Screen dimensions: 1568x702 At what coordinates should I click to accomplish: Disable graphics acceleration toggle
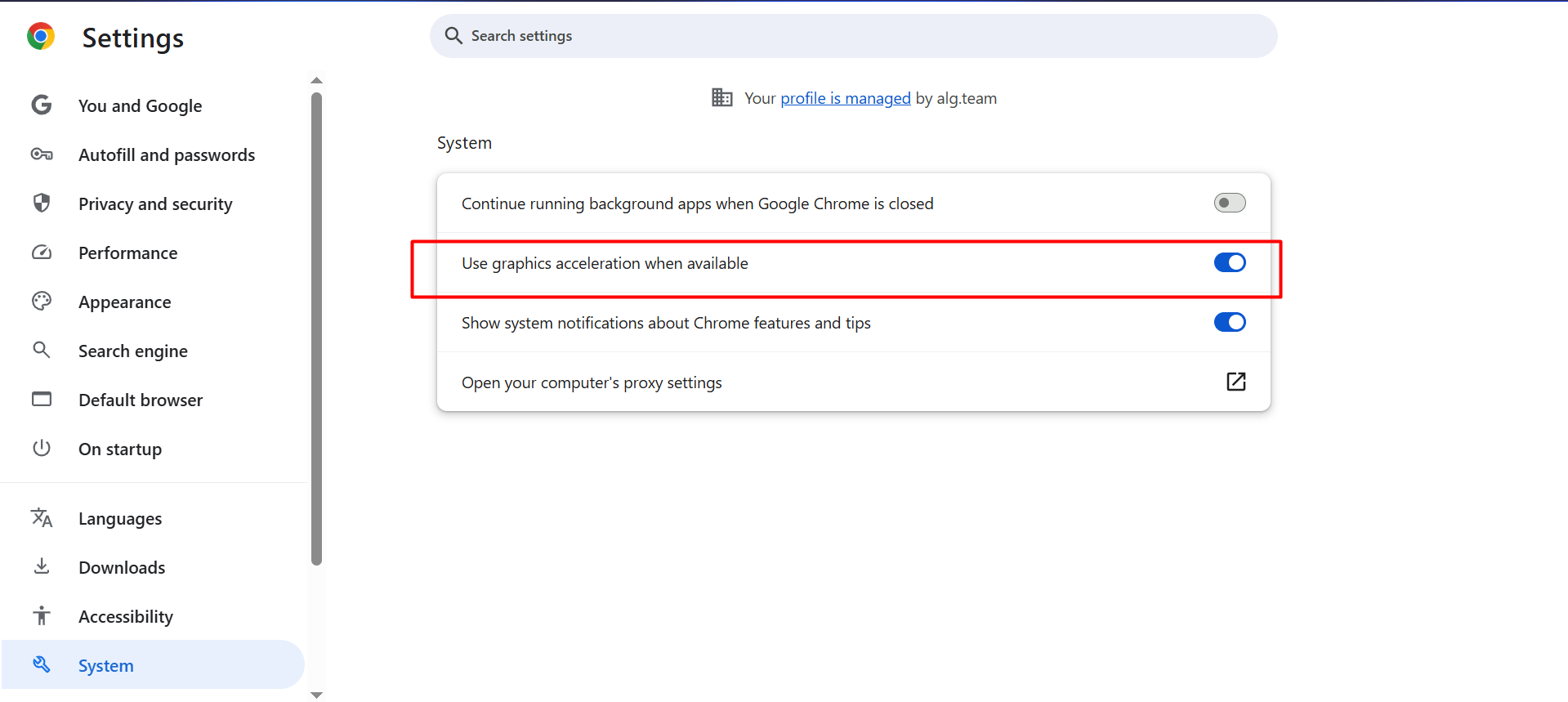click(1229, 262)
